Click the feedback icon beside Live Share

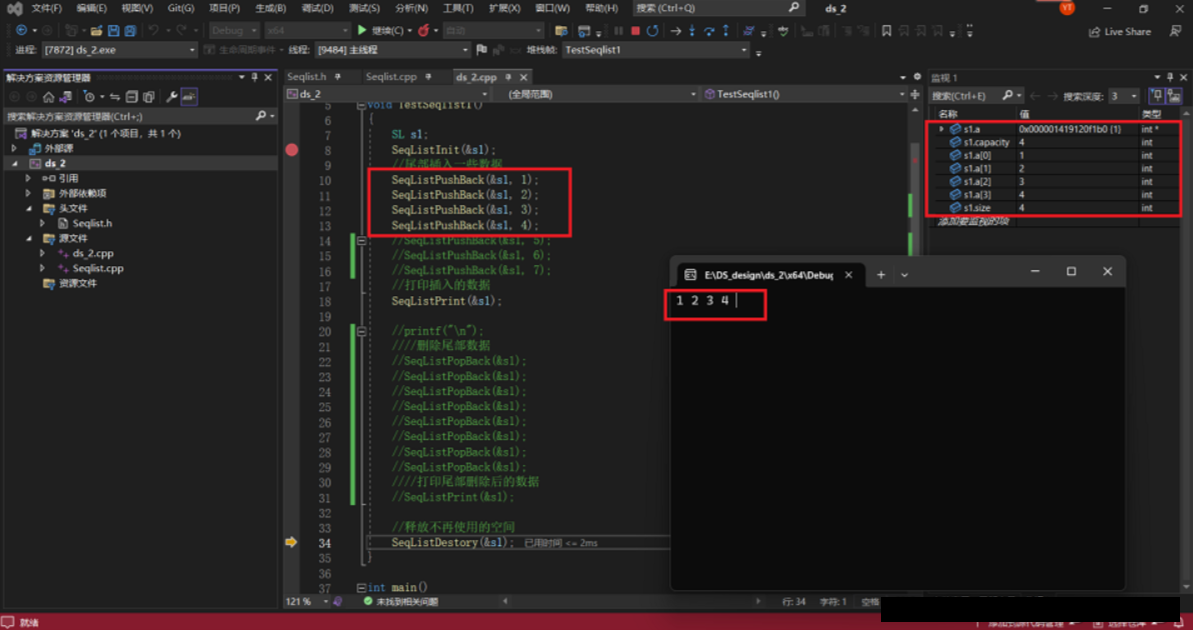point(1176,31)
